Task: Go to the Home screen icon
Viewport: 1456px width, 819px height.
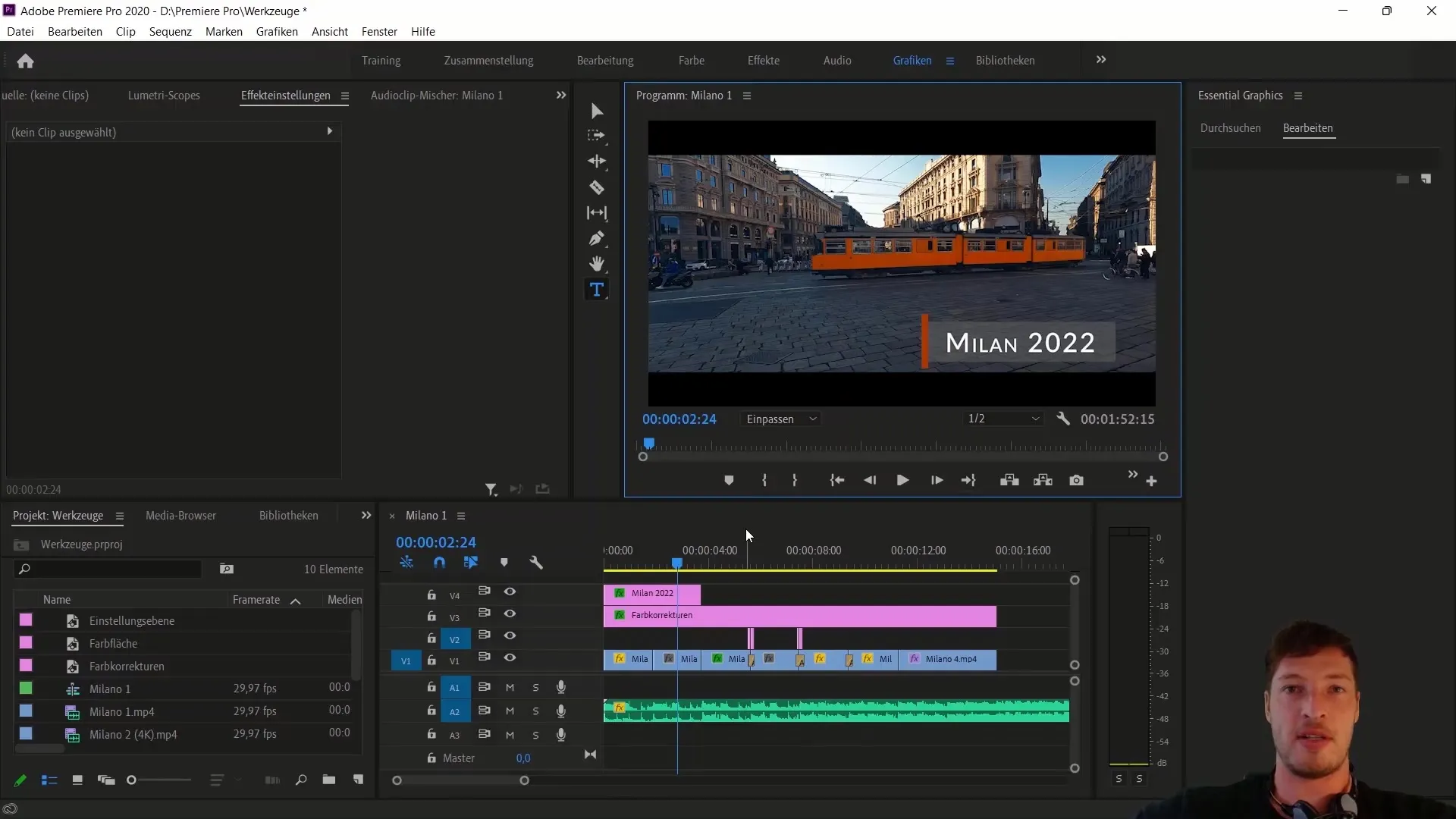Action: point(25,61)
